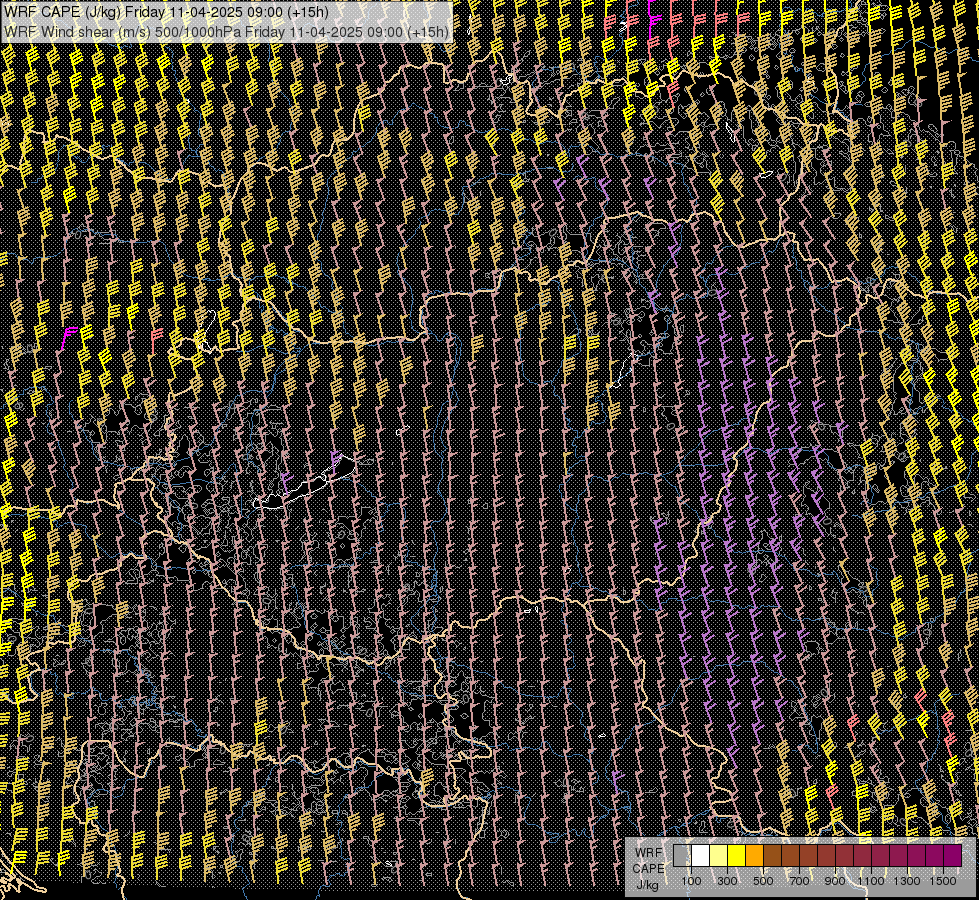
Task: Click the 1100 legend value
Action: tap(871, 881)
